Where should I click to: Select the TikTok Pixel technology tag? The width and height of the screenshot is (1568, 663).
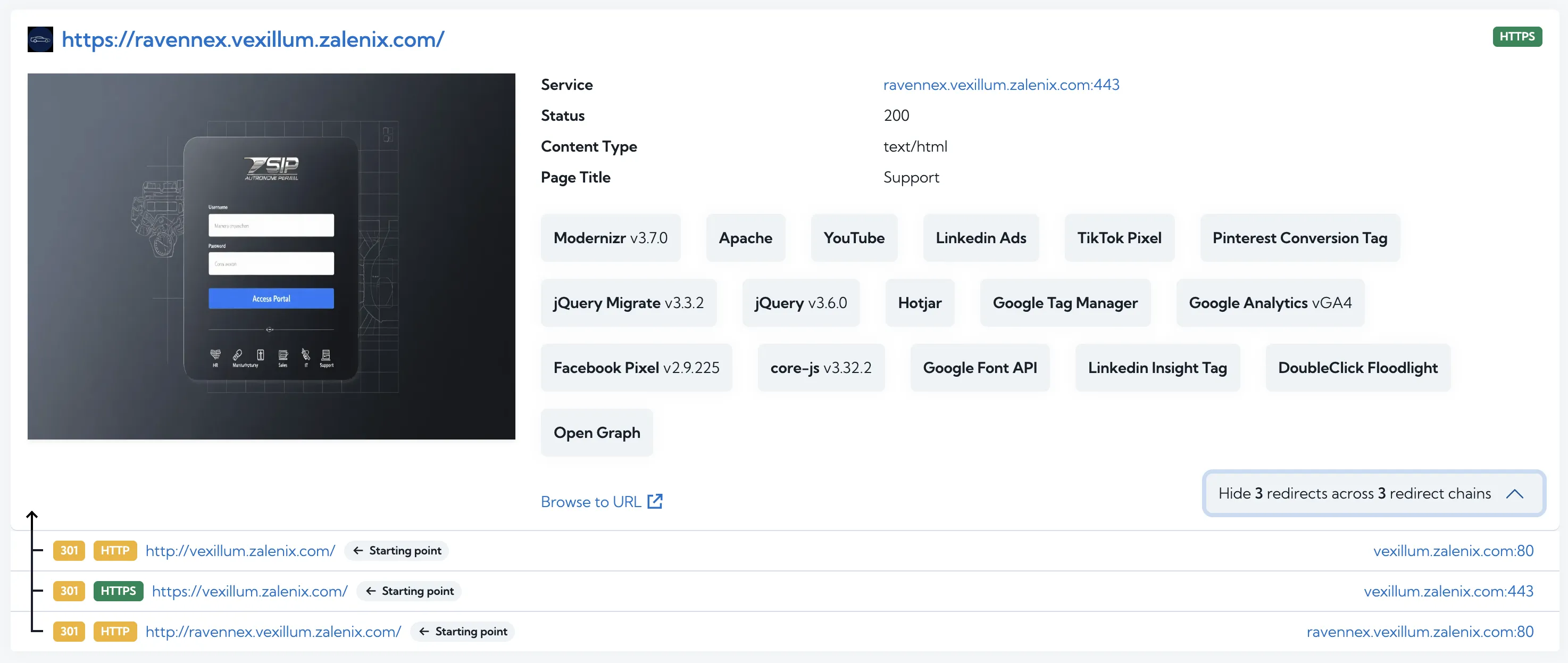click(1119, 238)
